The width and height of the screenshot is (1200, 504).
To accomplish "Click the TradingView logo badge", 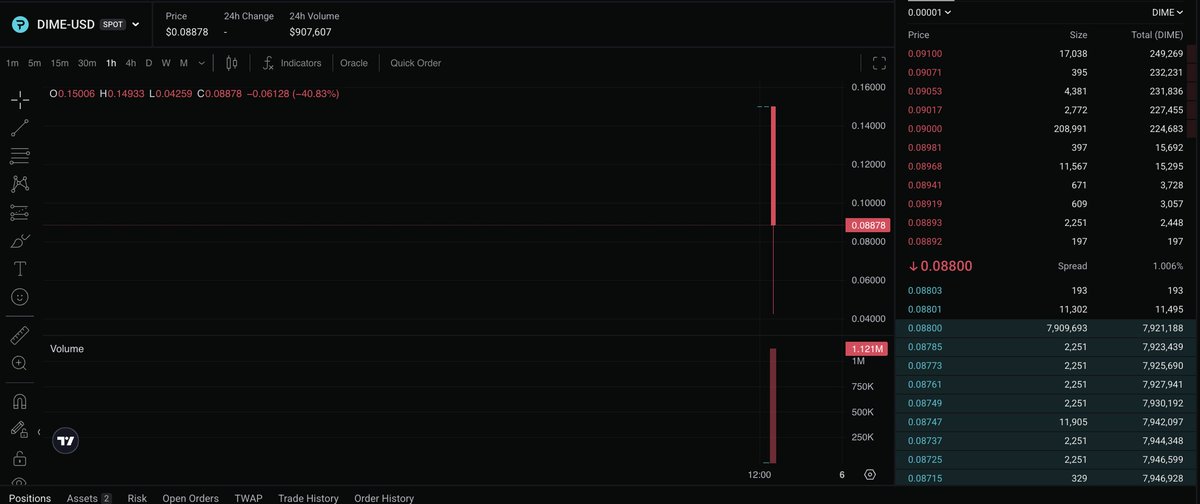I will 66,440.
